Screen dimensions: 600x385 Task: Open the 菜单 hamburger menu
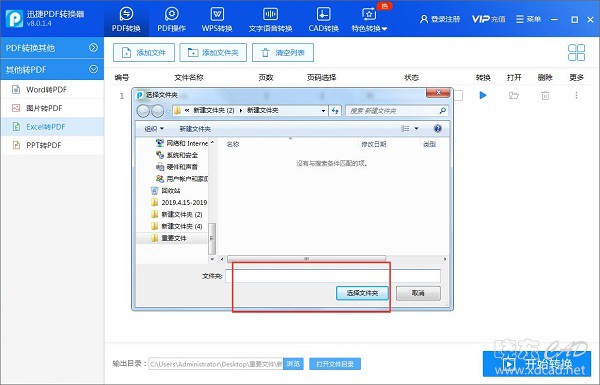528,19
